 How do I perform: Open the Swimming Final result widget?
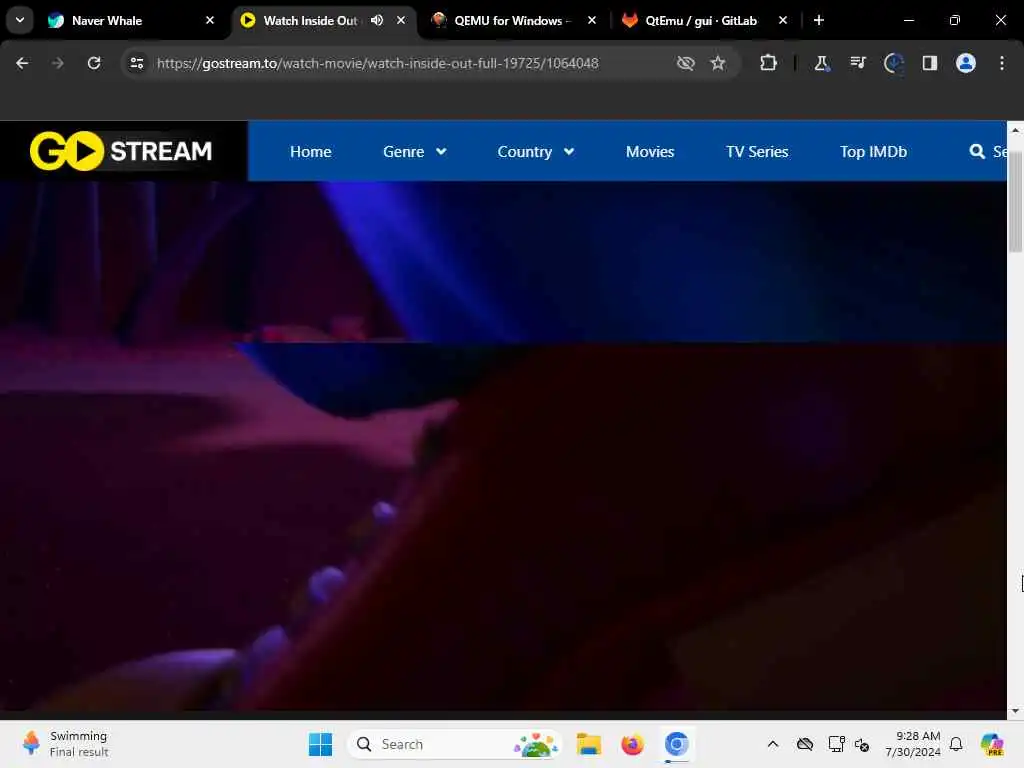pyautogui.click(x=65, y=744)
